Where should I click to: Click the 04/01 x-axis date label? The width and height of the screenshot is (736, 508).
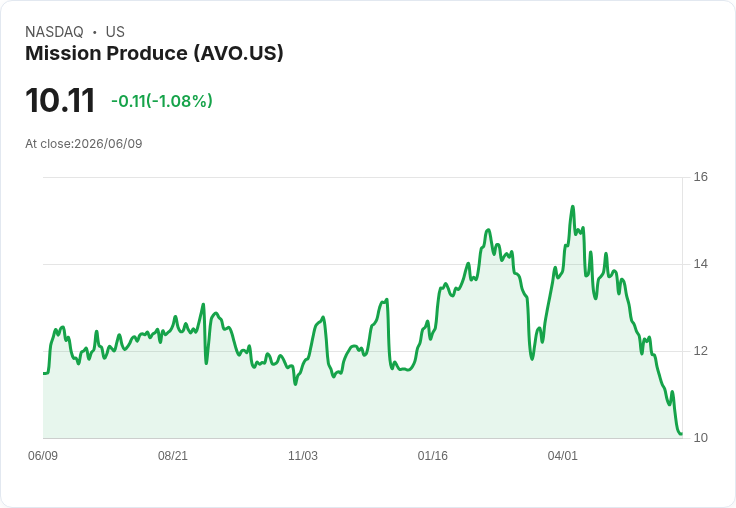tap(562, 455)
